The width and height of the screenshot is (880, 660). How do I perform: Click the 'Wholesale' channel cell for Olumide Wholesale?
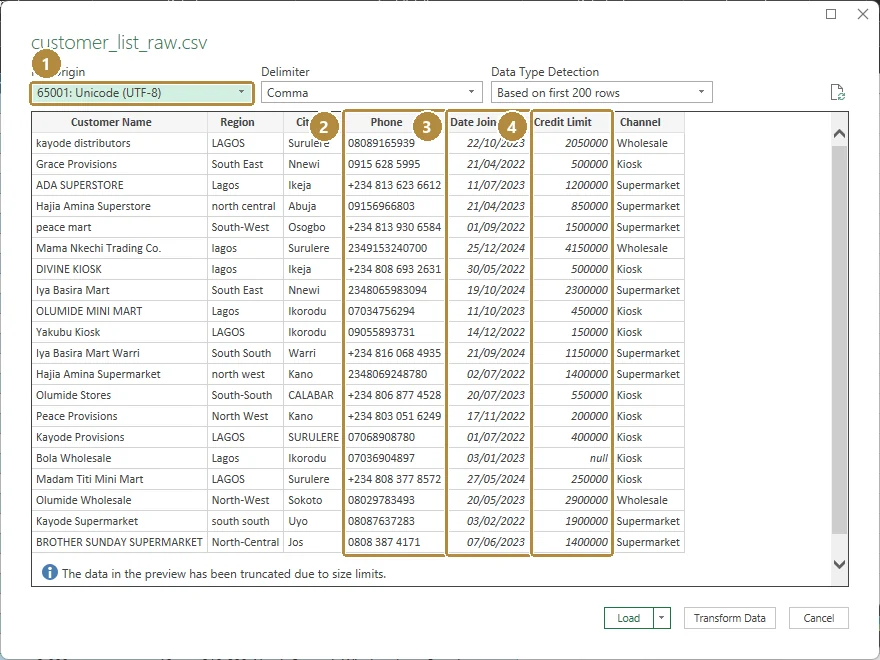pyautogui.click(x=649, y=500)
